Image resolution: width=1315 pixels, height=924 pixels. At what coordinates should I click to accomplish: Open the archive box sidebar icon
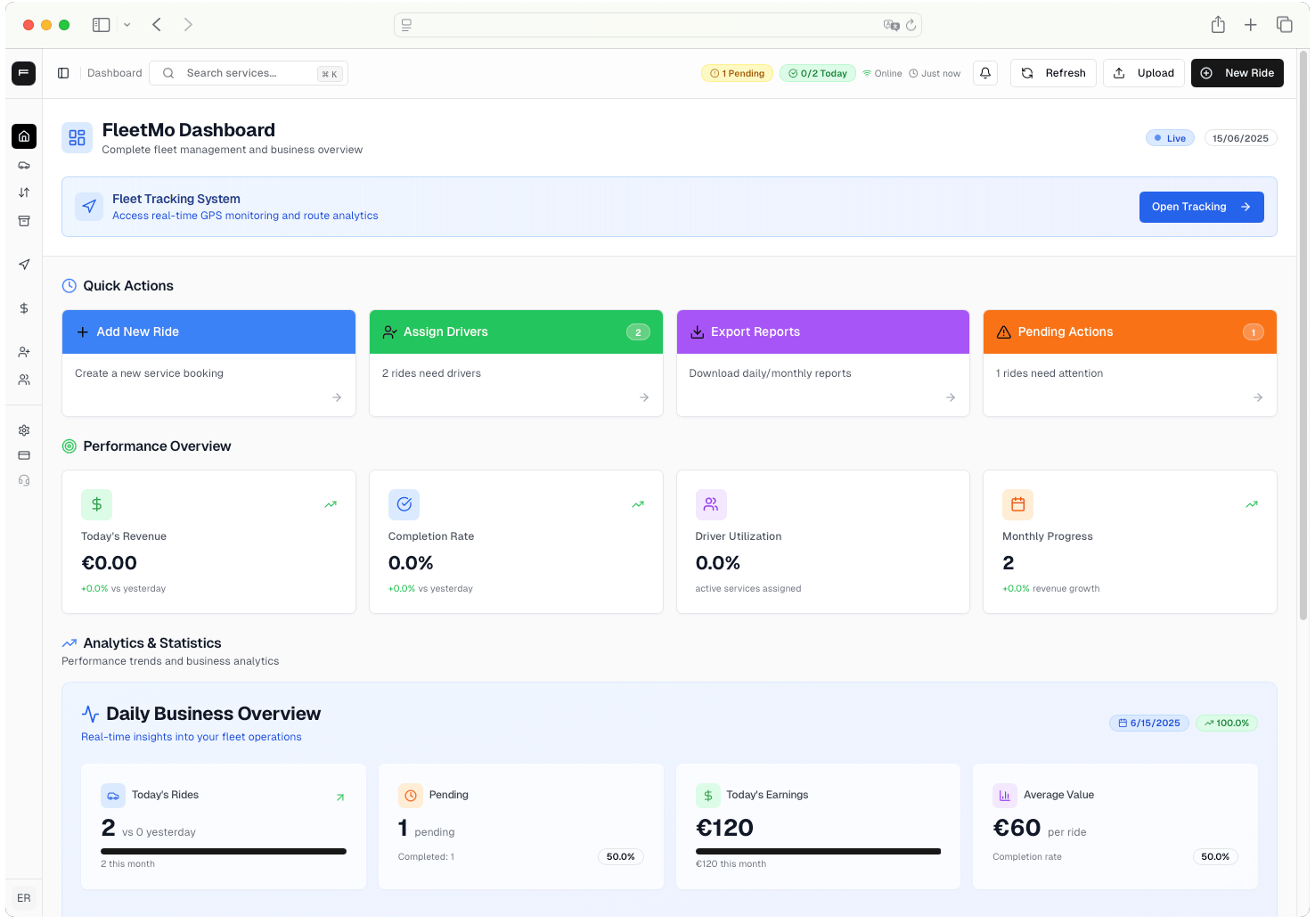24,221
